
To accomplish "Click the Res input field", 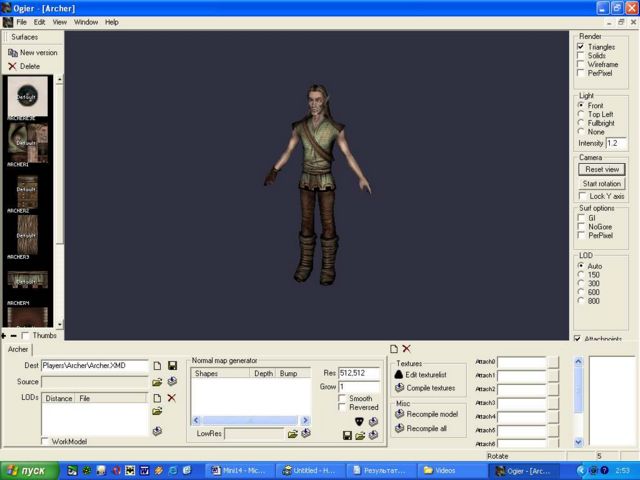I will 359,373.
